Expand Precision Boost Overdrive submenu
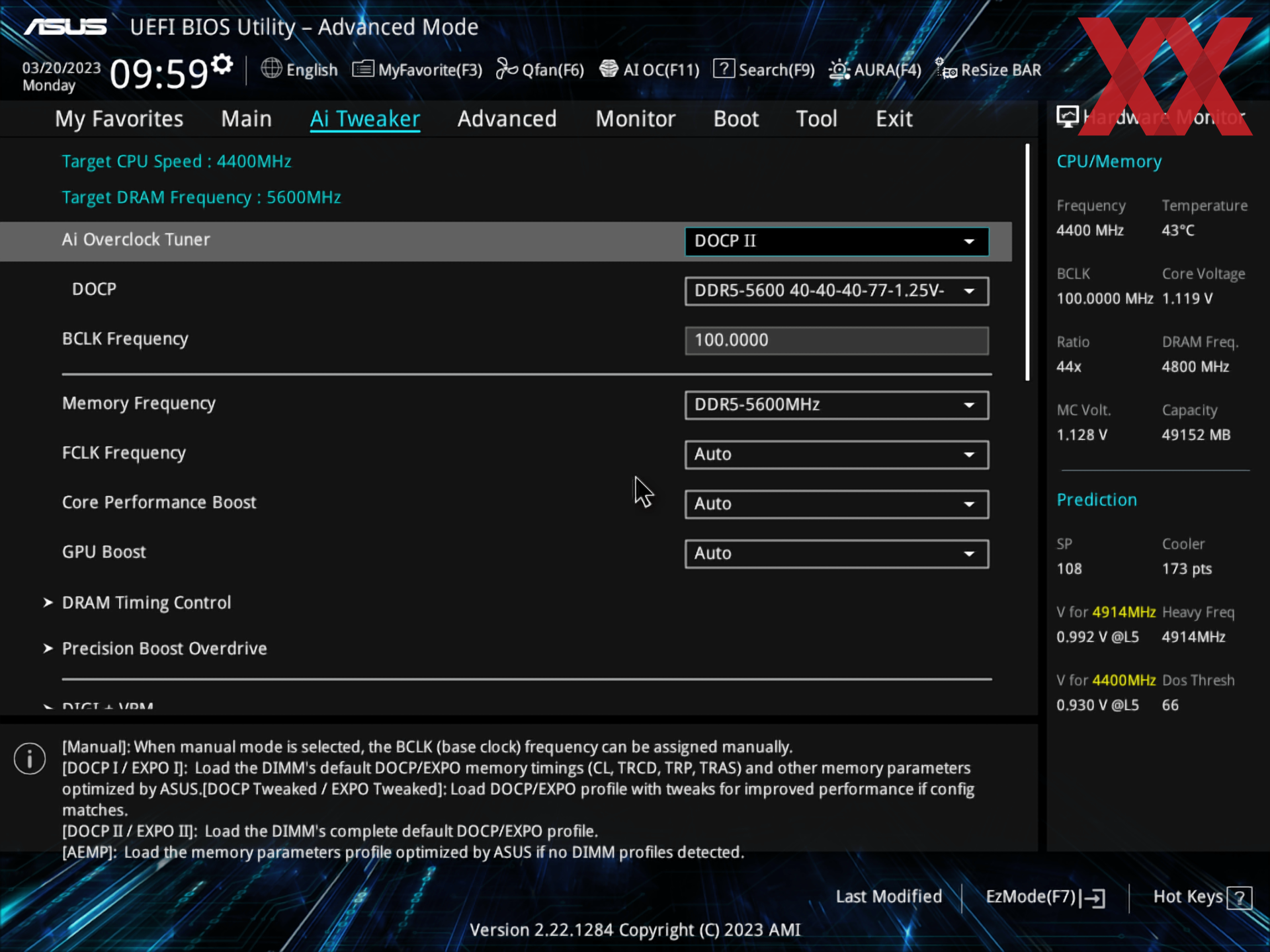 [x=164, y=649]
